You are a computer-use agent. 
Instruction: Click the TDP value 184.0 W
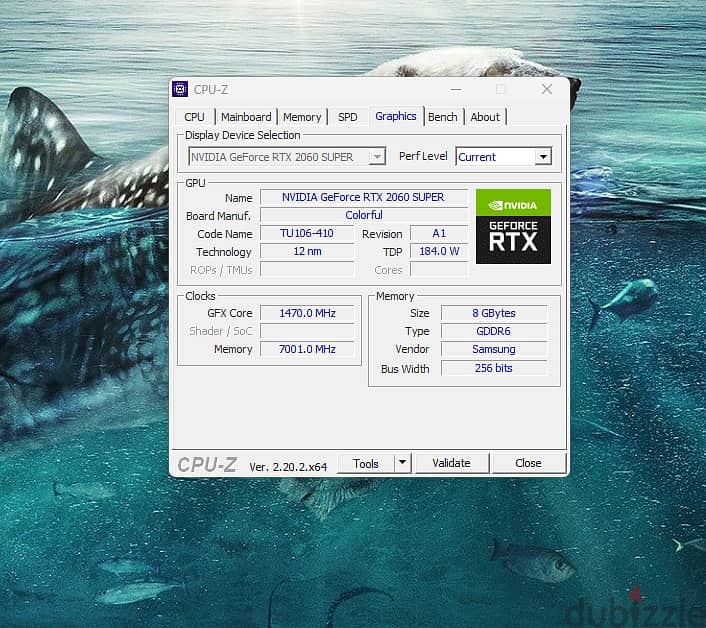[x=439, y=251]
